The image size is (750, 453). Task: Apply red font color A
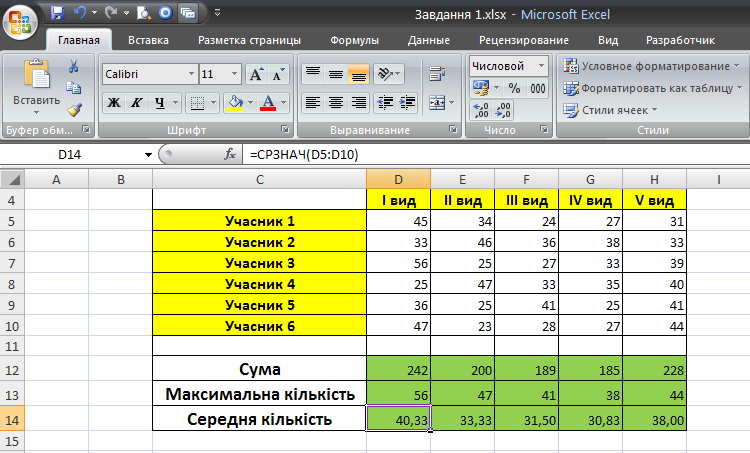[x=268, y=102]
